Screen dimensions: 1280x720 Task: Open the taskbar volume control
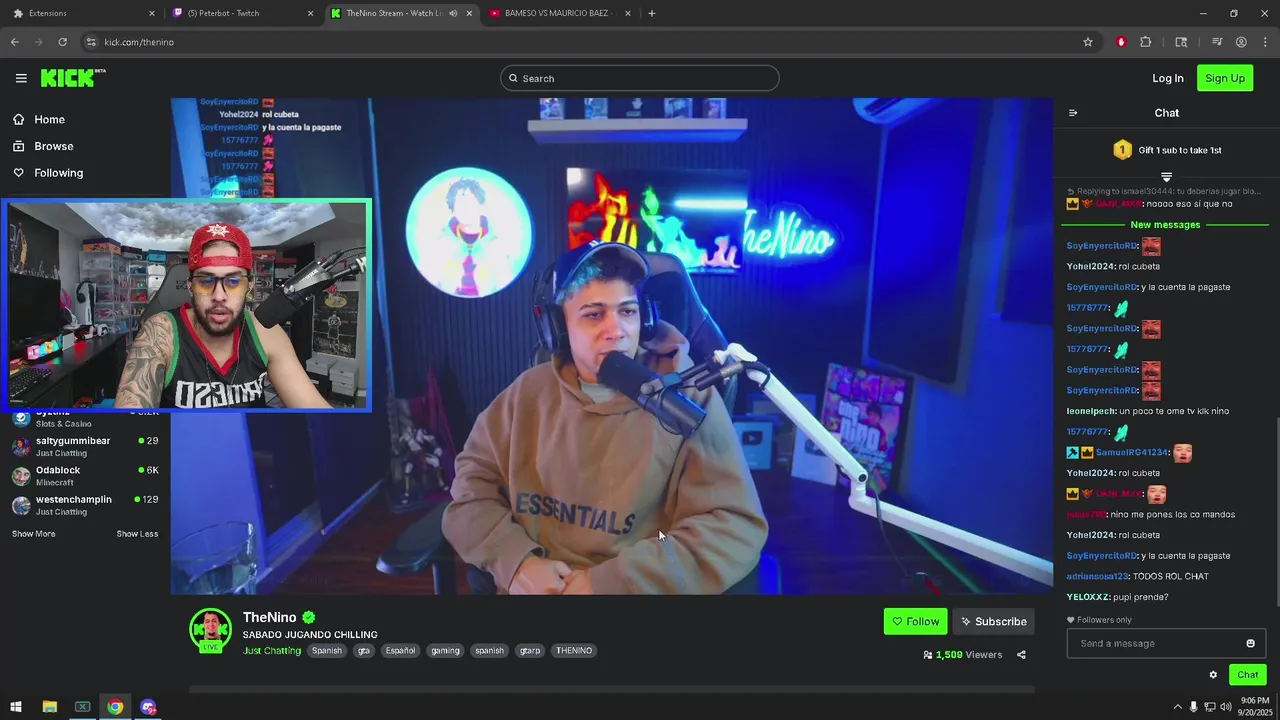click(1226, 707)
